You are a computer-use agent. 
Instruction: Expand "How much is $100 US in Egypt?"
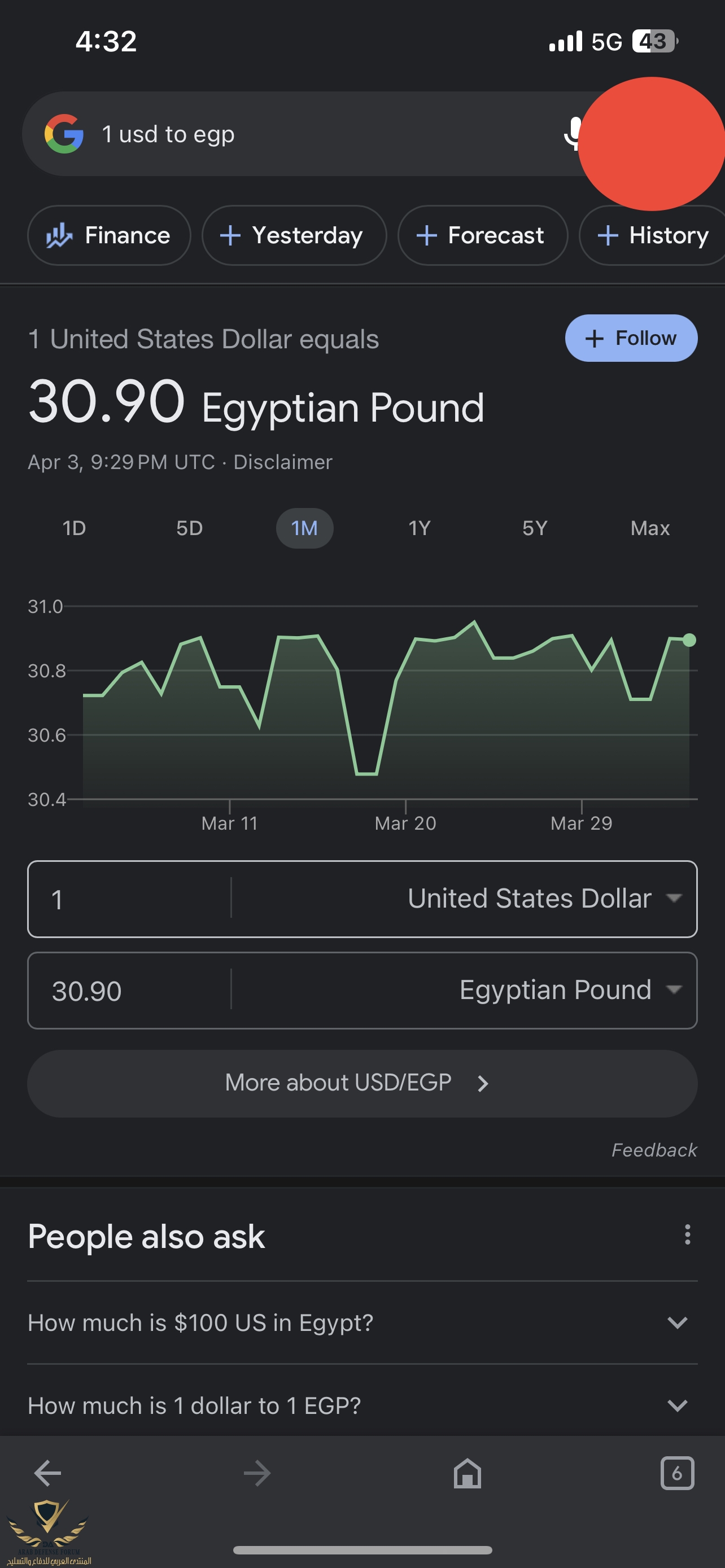362,1322
